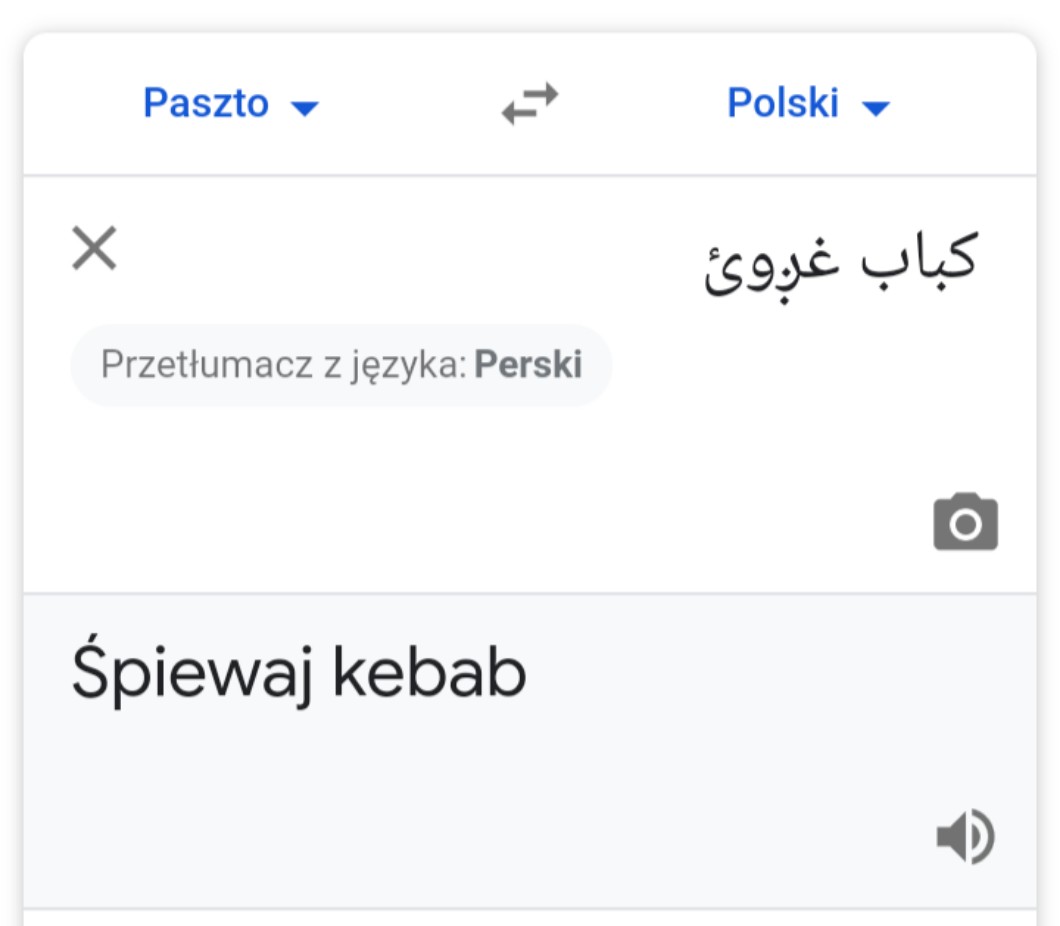Open camera translation
Image resolution: width=1060 pixels, height=926 pixels.
tap(965, 522)
